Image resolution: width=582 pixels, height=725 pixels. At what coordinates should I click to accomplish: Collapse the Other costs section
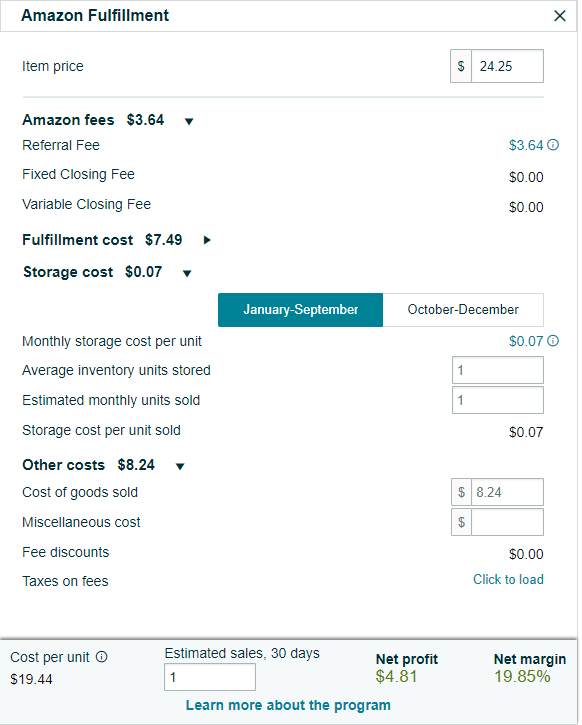[x=180, y=466]
